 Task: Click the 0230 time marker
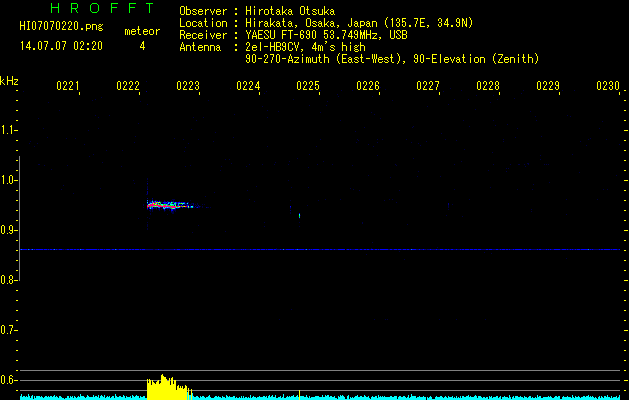(608, 86)
